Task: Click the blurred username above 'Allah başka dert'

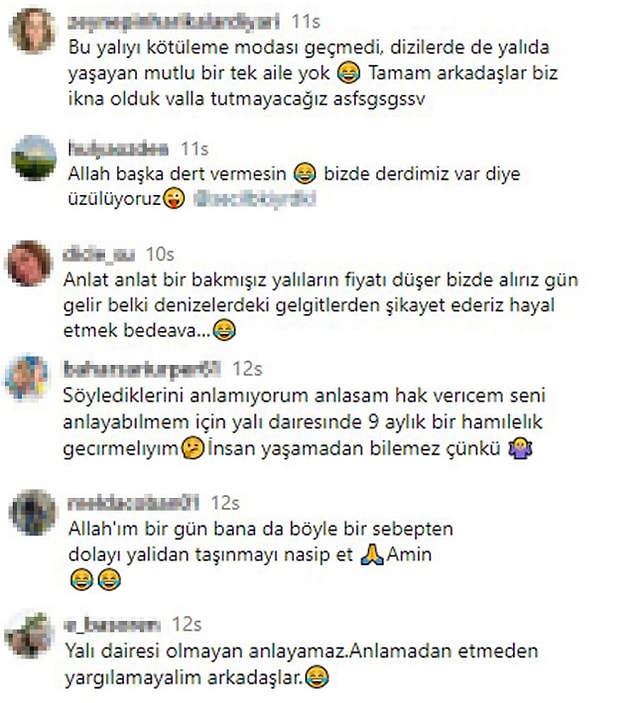Action: click(x=119, y=148)
